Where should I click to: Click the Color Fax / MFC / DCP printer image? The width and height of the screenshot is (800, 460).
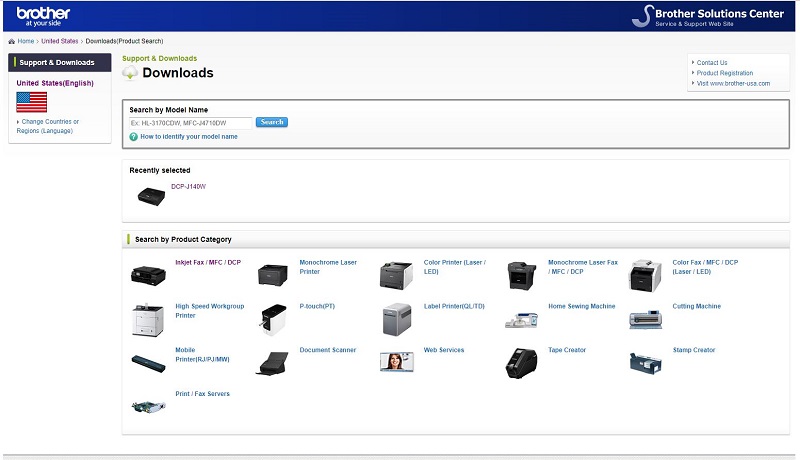pos(645,275)
